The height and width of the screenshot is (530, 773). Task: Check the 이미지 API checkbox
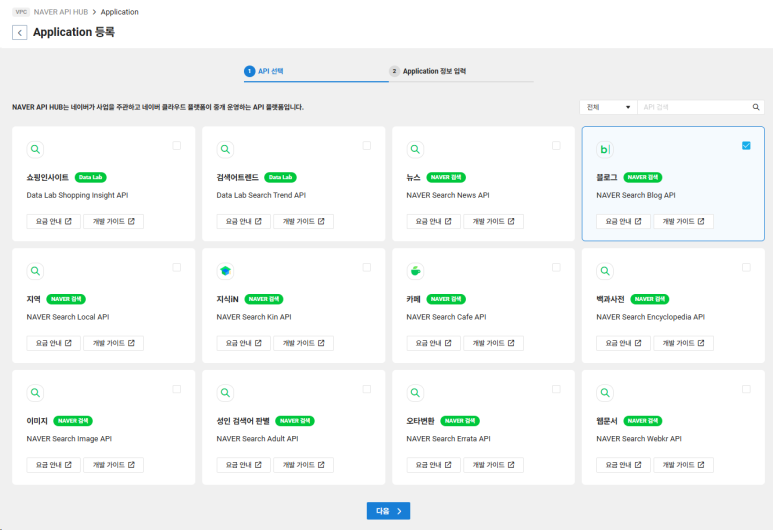pyautogui.click(x=176, y=389)
